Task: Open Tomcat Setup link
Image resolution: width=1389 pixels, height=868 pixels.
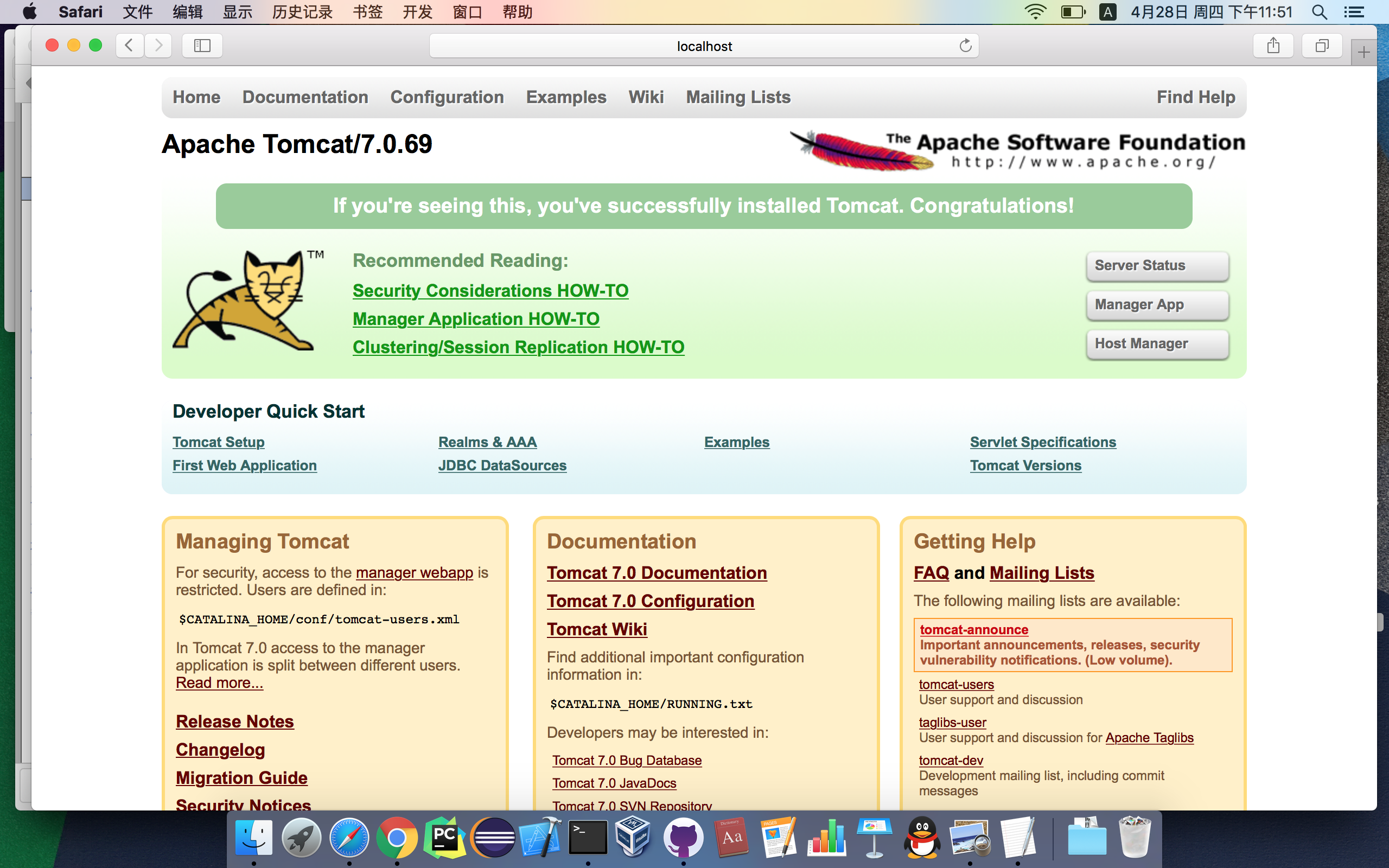Action: click(218, 442)
